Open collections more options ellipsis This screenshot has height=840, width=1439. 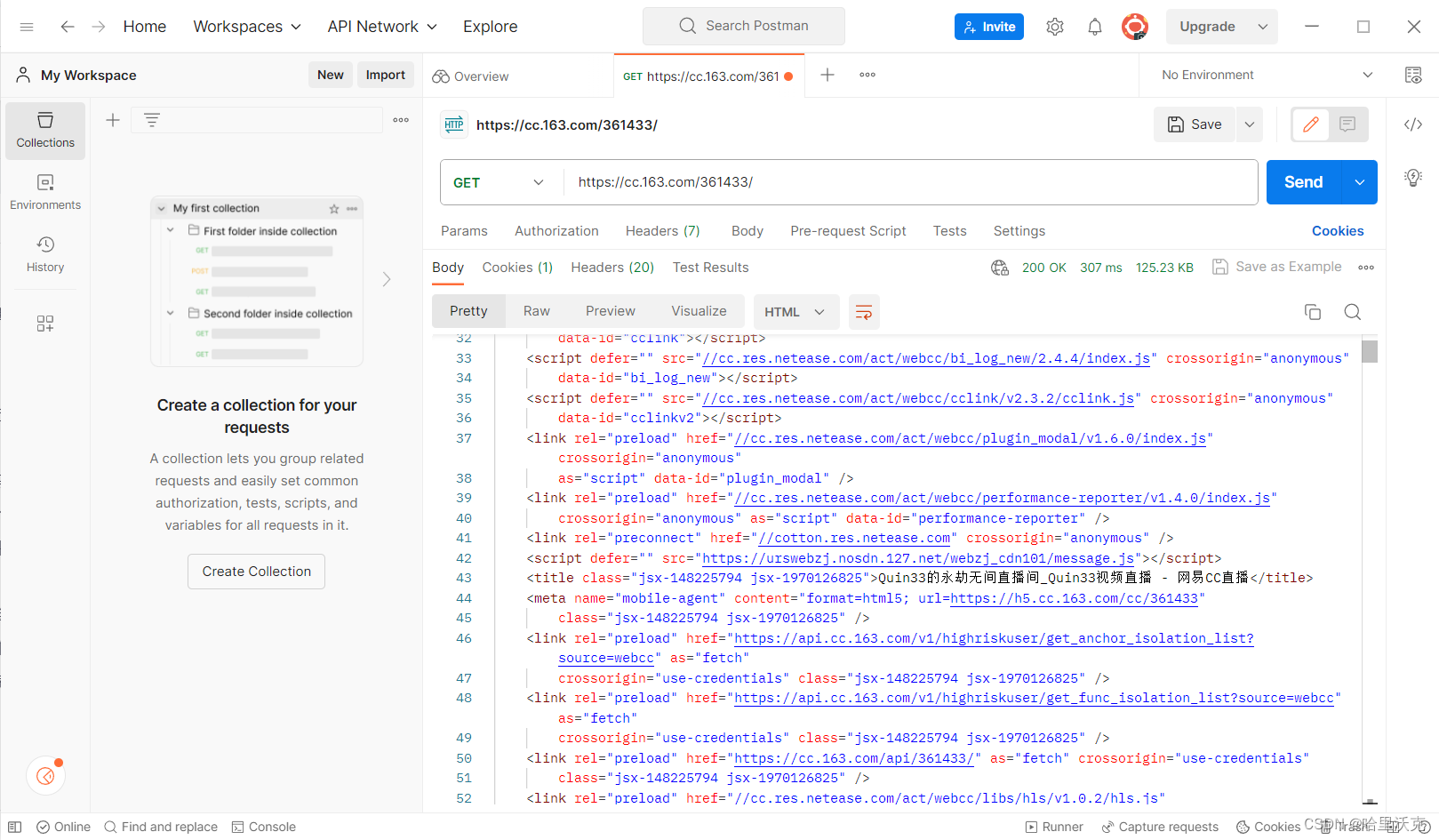[x=401, y=120]
